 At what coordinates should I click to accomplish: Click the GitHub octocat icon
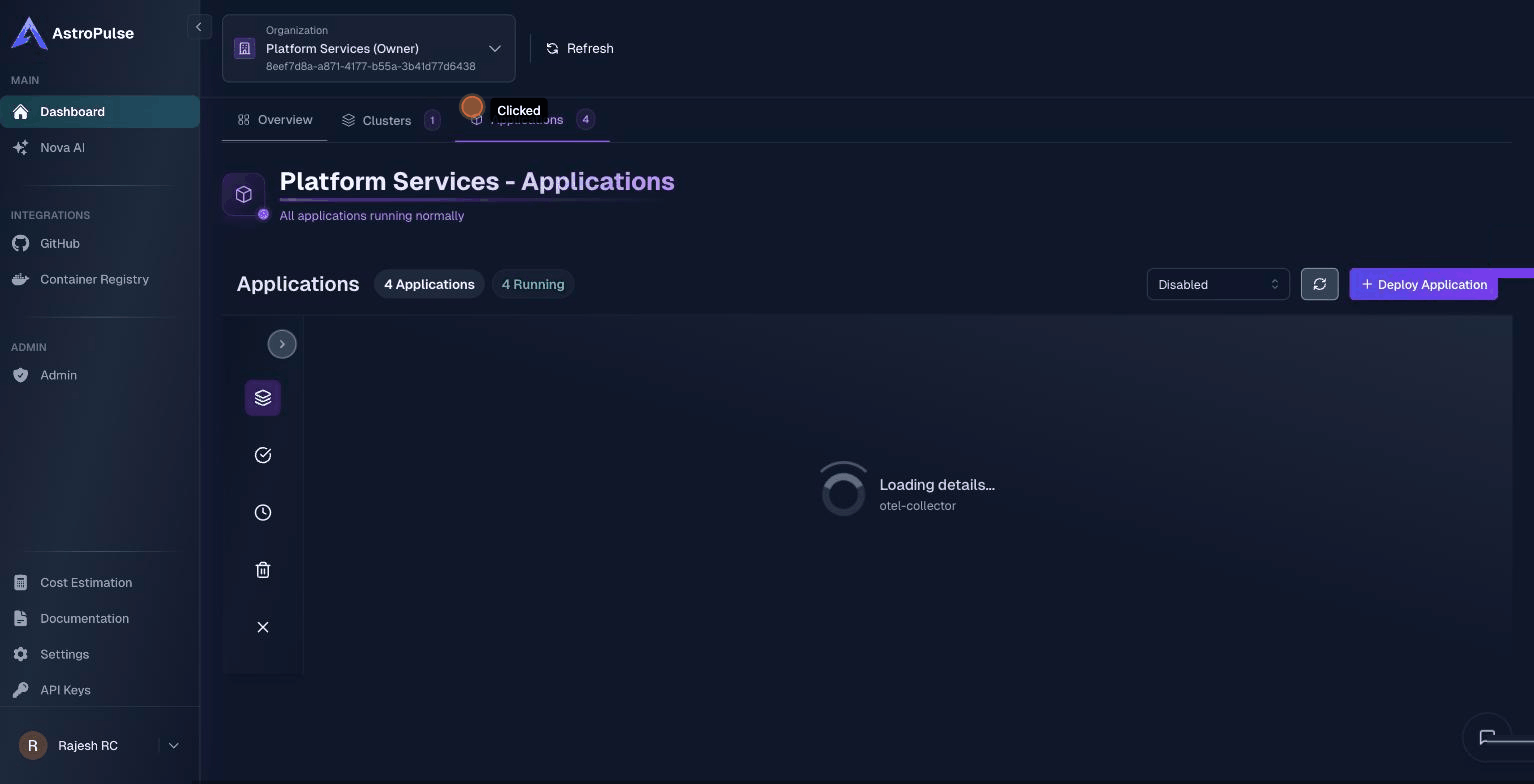click(x=20, y=243)
